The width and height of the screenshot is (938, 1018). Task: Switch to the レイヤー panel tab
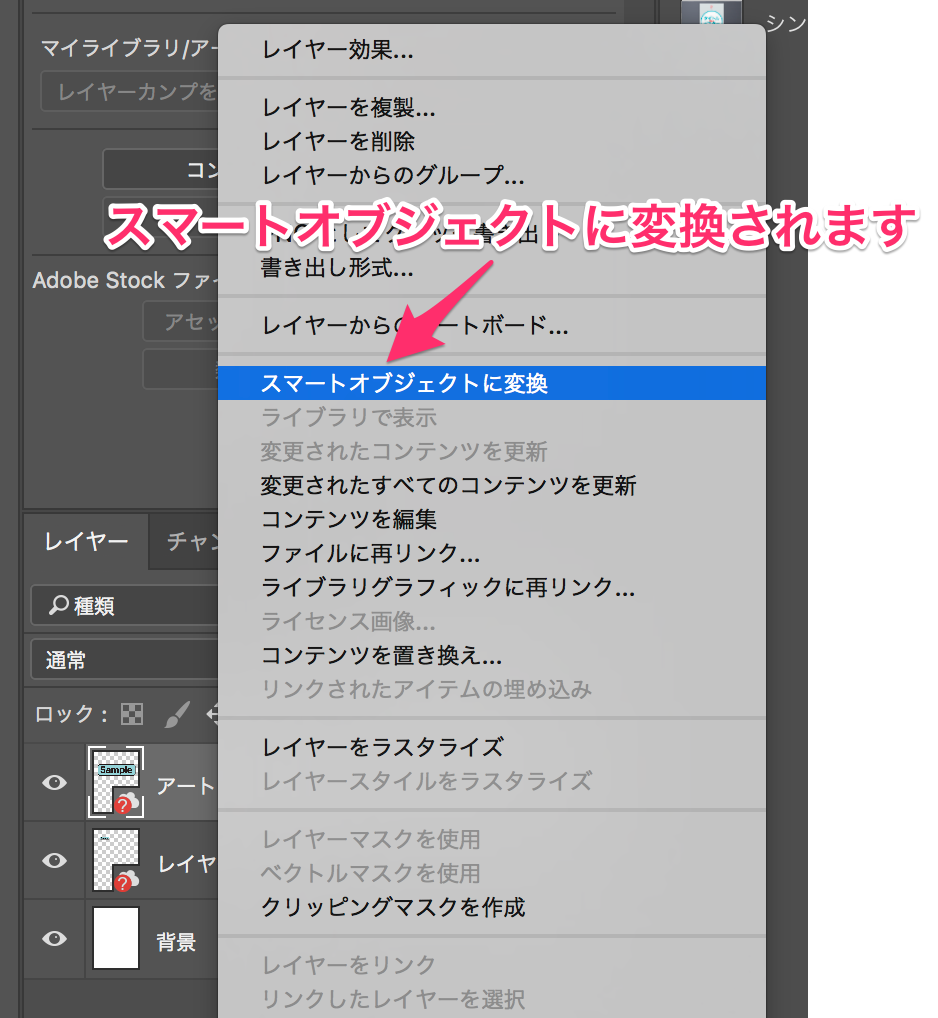86,541
